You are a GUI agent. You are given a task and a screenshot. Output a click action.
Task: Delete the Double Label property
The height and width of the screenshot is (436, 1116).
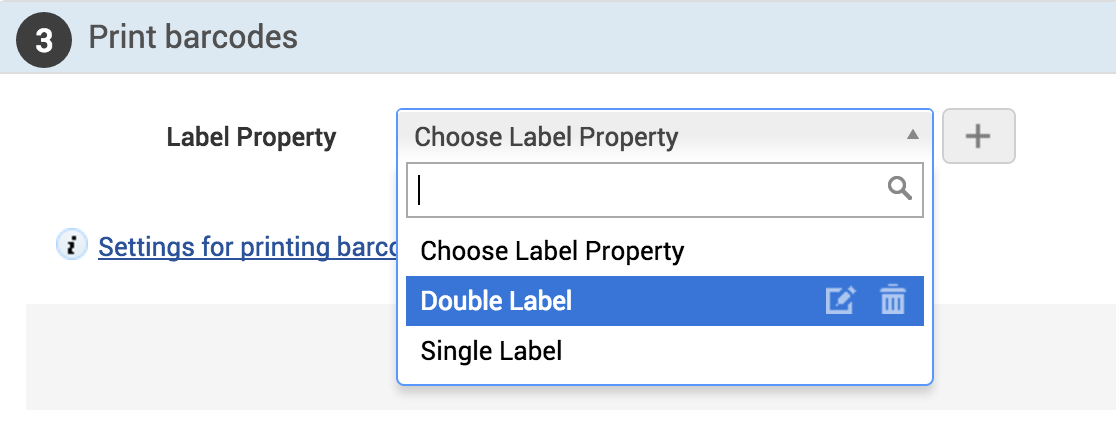pyautogui.click(x=892, y=301)
